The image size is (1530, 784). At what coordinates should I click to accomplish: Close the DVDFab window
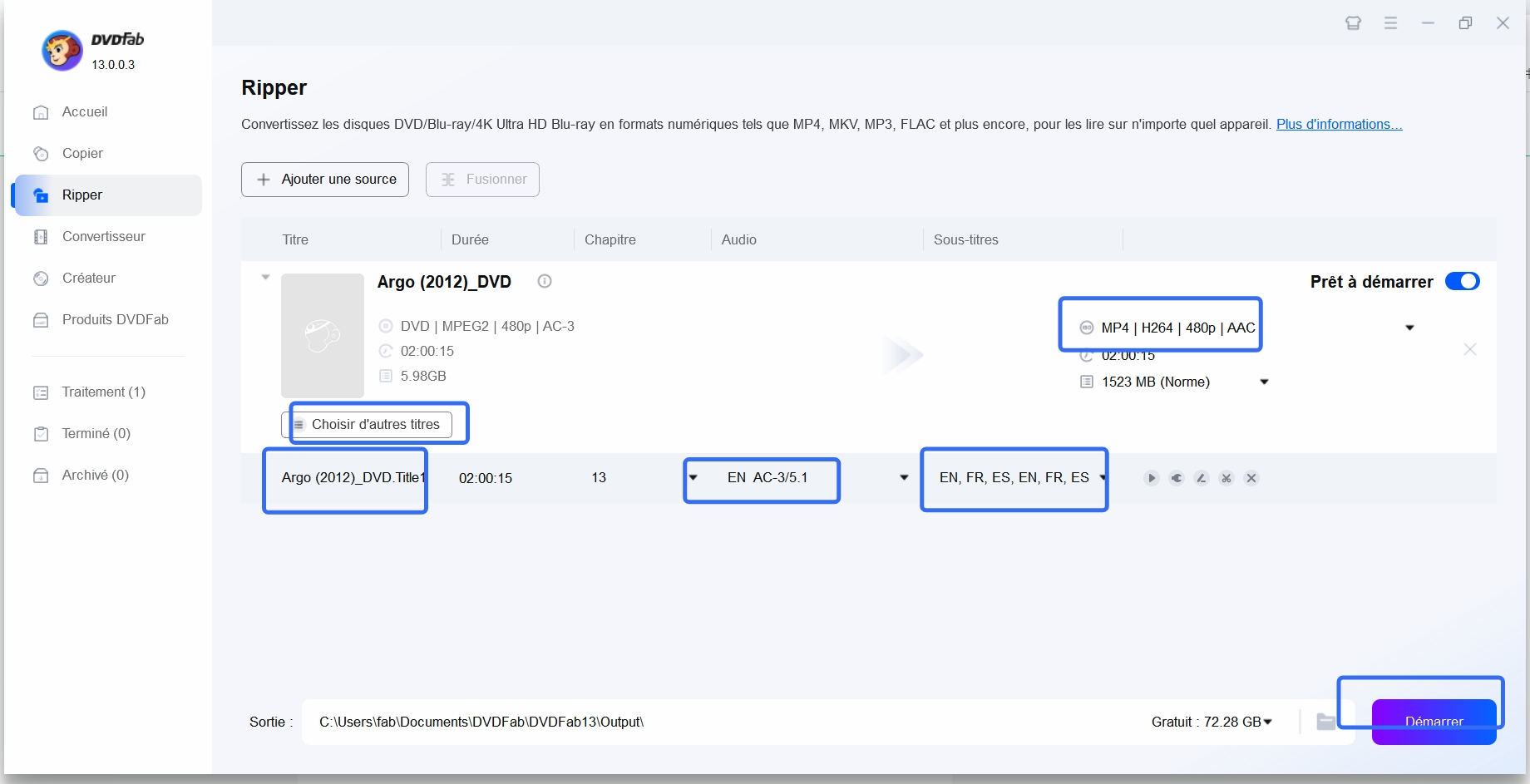click(x=1503, y=23)
